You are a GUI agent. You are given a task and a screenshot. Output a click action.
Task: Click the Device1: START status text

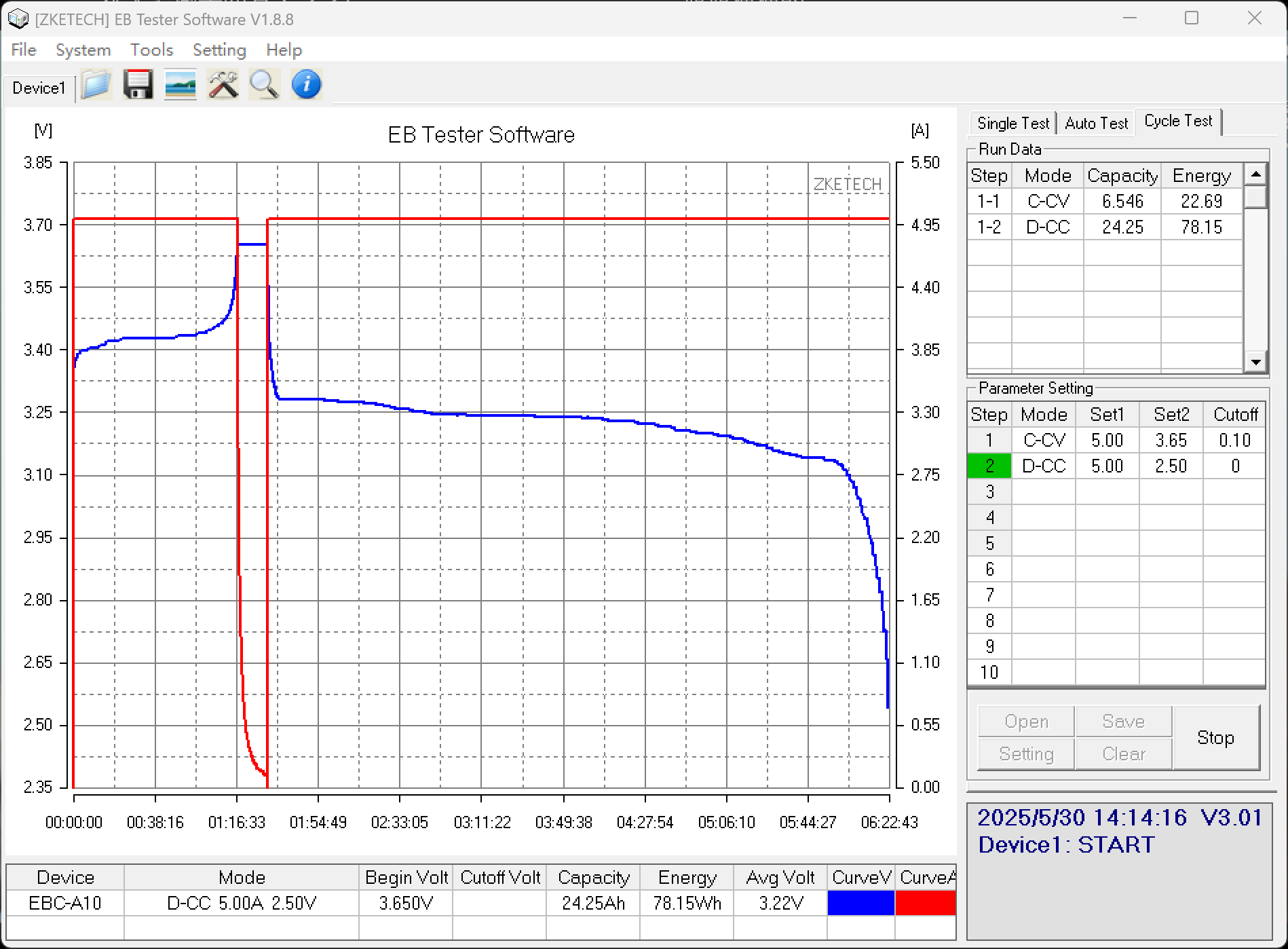coord(1066,845)
